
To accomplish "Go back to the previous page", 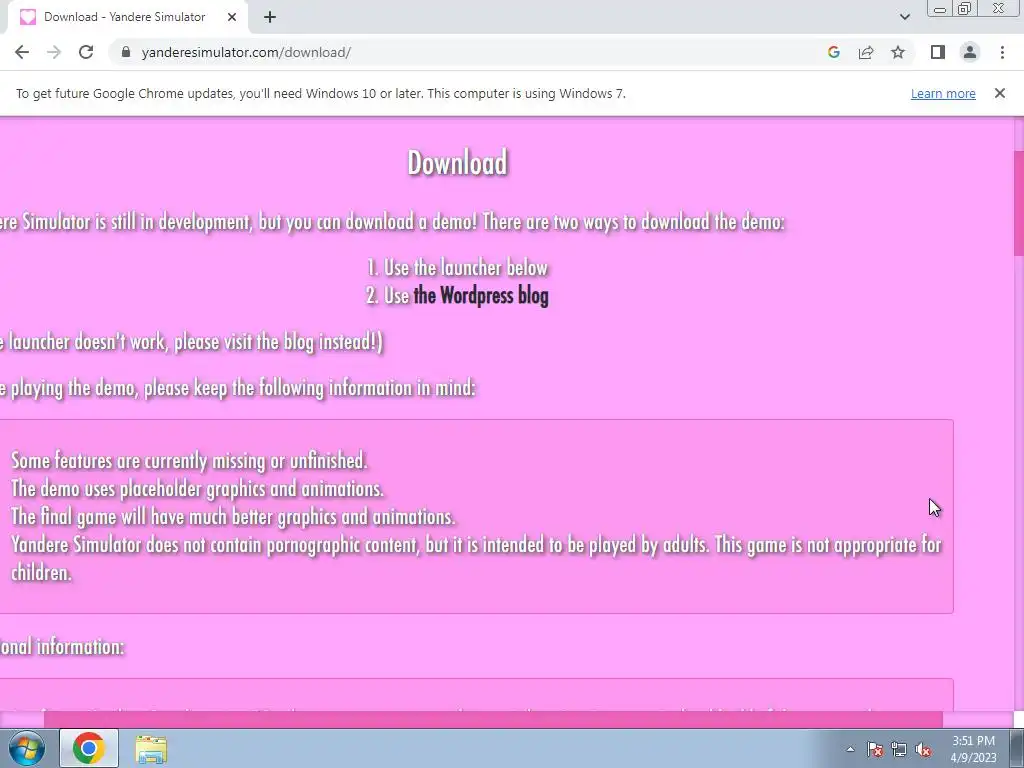I will click(22, 52).
